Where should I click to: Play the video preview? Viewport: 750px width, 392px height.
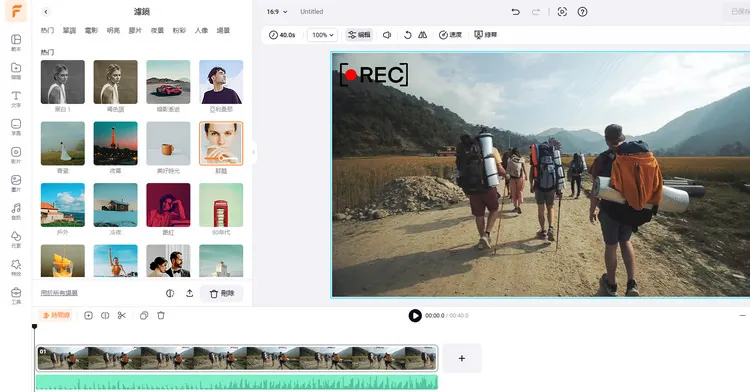point(415,316)
